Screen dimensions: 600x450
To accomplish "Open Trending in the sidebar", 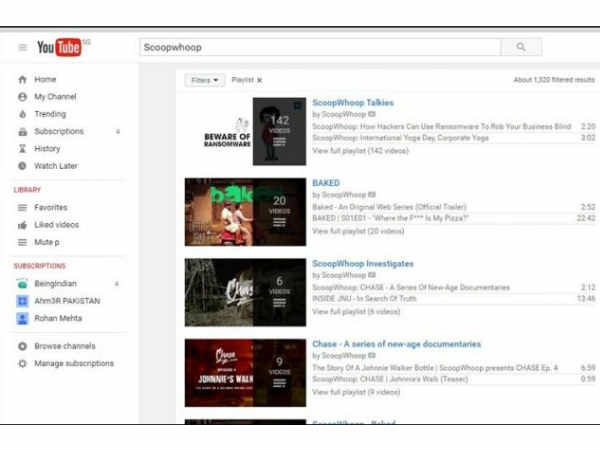I will click(x=50, y=114).
